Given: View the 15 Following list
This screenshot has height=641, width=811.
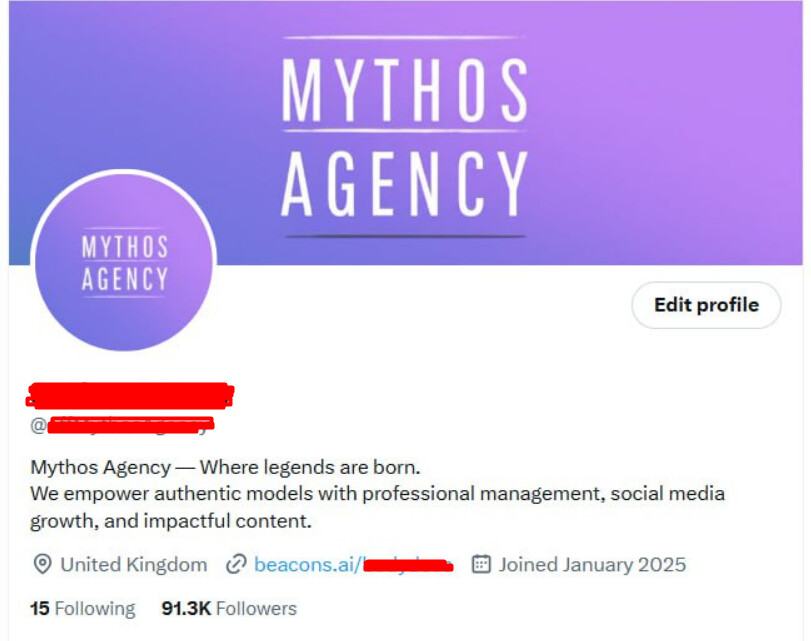Looking at the screenshot, I should (83, 608).
